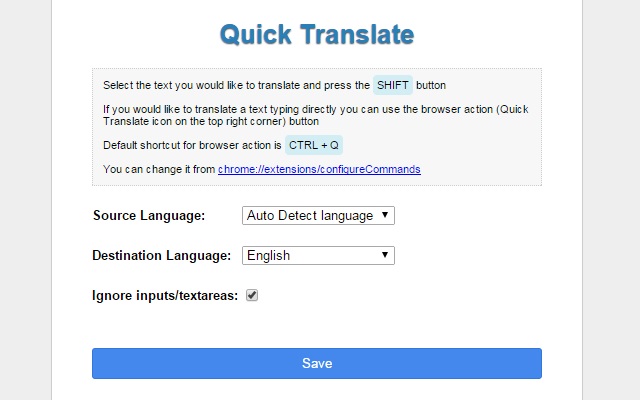The width and height of the screenshot is (640, 400).
Task: Click the Quick Translate heading
Action: (316, 36)
